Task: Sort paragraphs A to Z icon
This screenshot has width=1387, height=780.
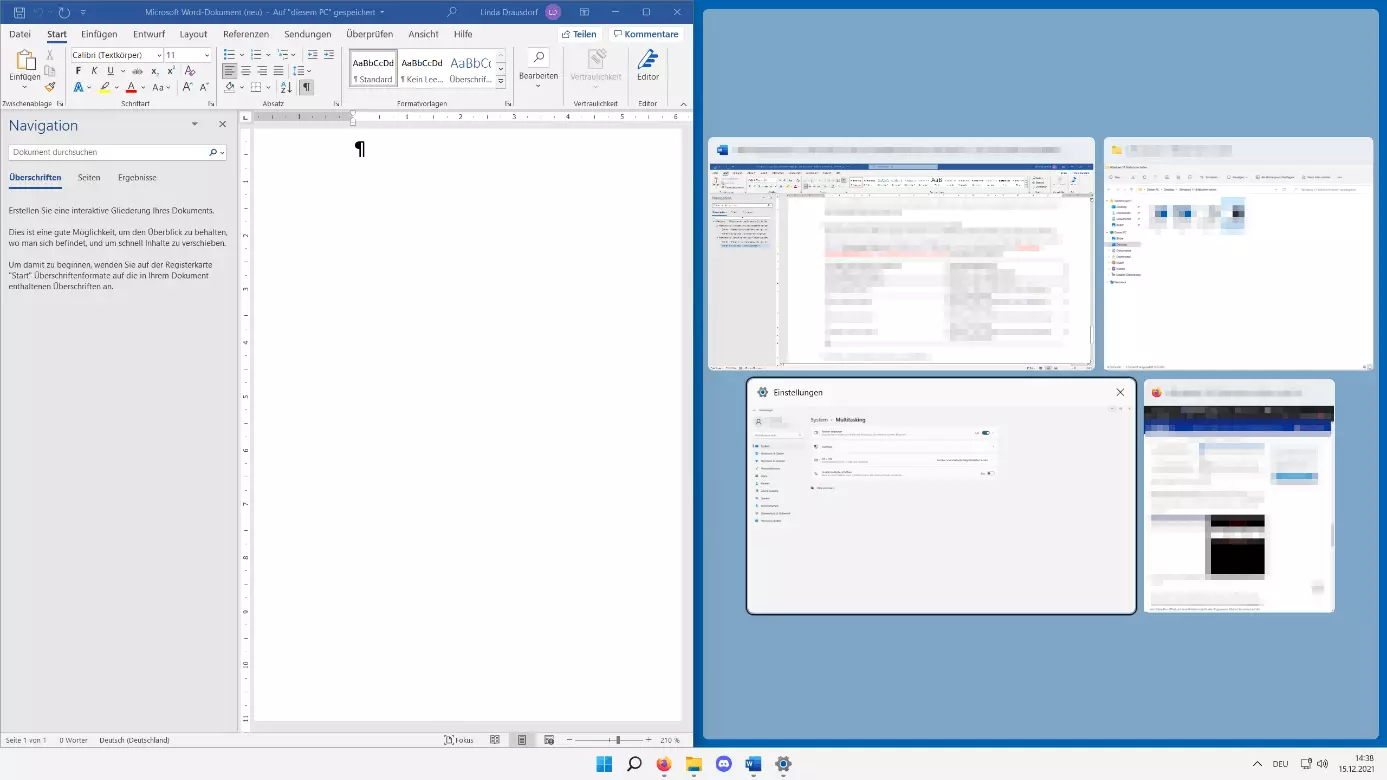Action: (287, 87)
